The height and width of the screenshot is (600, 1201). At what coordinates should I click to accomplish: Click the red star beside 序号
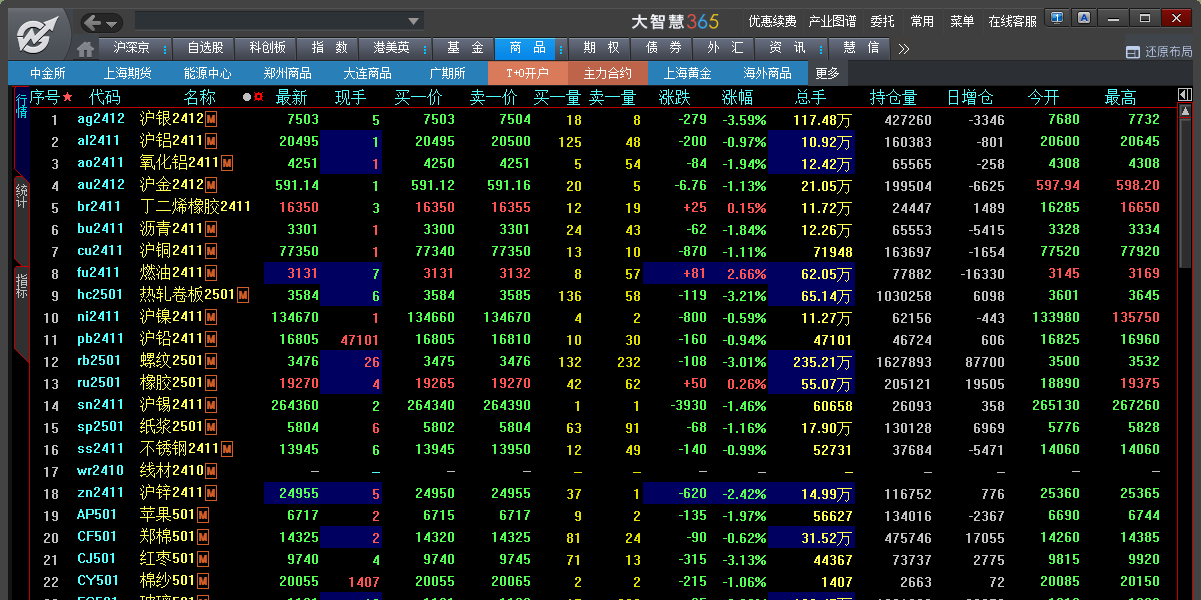point(67,97)
